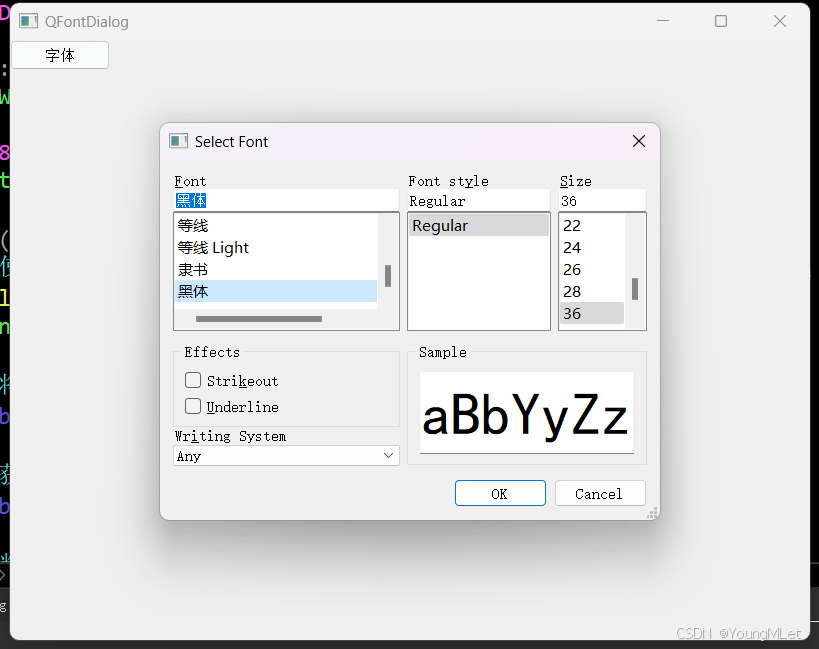The image size is (819, 649).
Task: Click the Font name input field
Action: (x=286, y=200)
